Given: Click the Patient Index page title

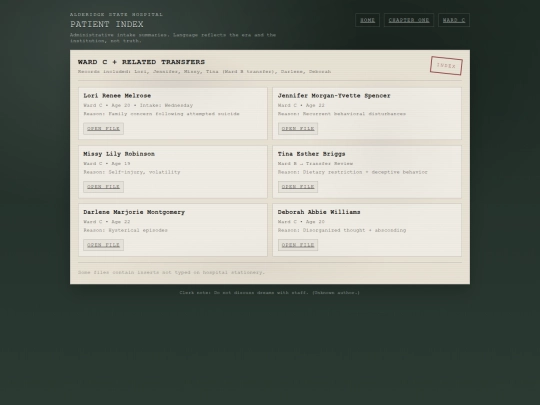Looking at the screenshot, I should tap(107, 24).
